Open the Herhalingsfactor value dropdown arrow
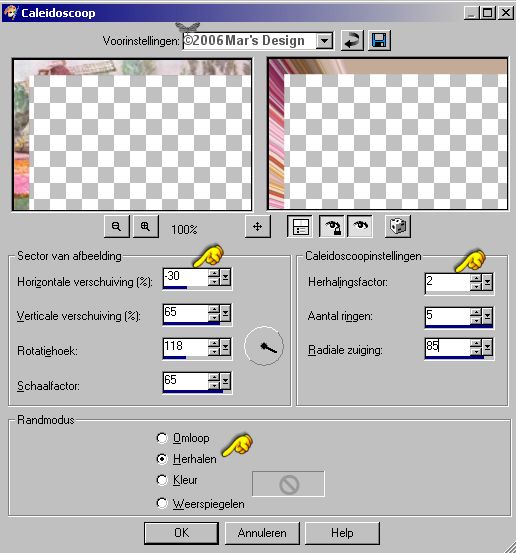The height and width of the screenshot is (553, 516). (488, 282)
